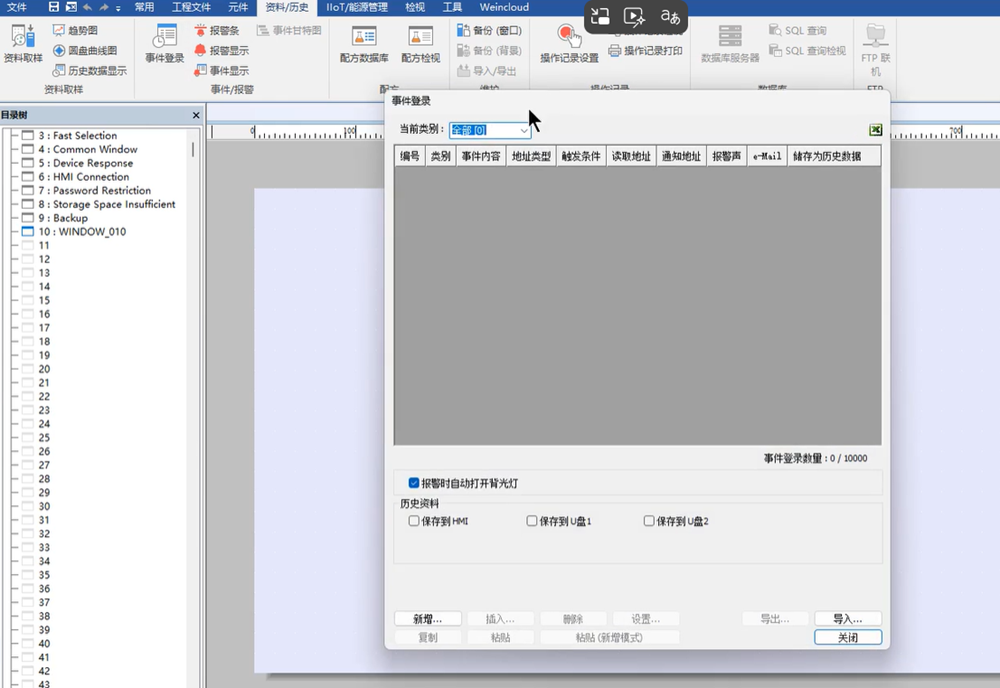Open the IIoT/能源管理 ribbon tab
1000x688 pixels.
[357, 7]
